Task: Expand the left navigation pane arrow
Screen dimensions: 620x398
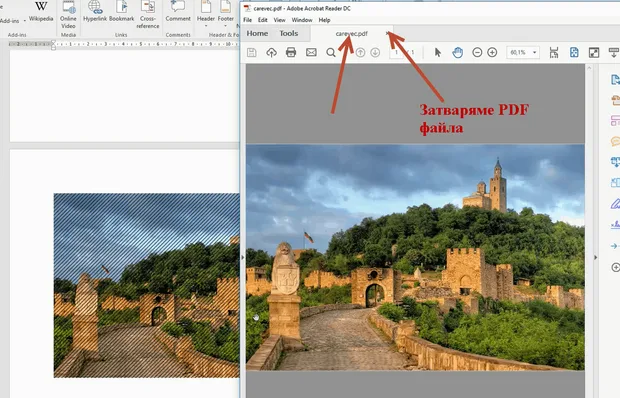Action: point(243,257)
